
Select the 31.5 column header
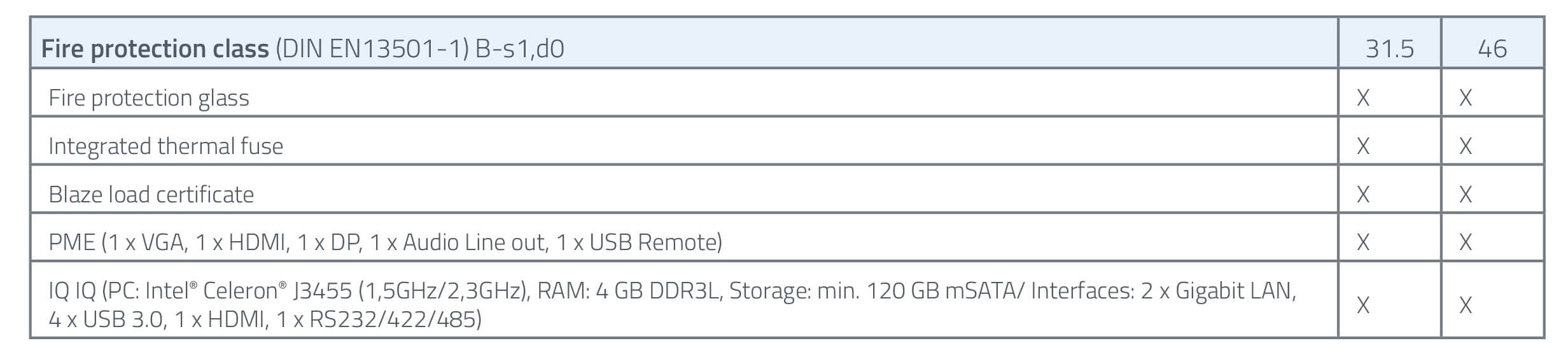pyautogui.click(x=1389, y=49)
